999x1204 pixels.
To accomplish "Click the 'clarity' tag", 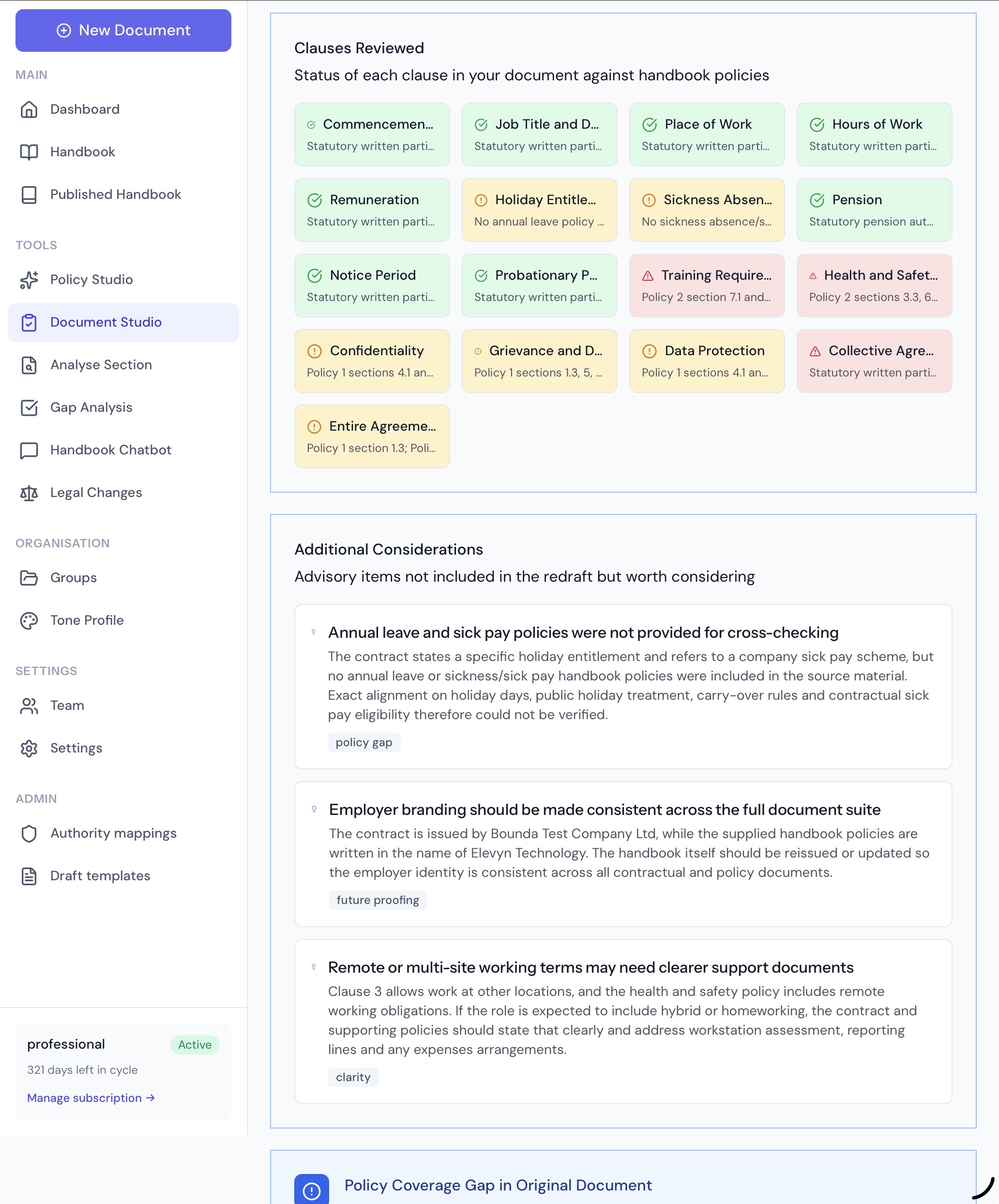I will coord(353,1077).
